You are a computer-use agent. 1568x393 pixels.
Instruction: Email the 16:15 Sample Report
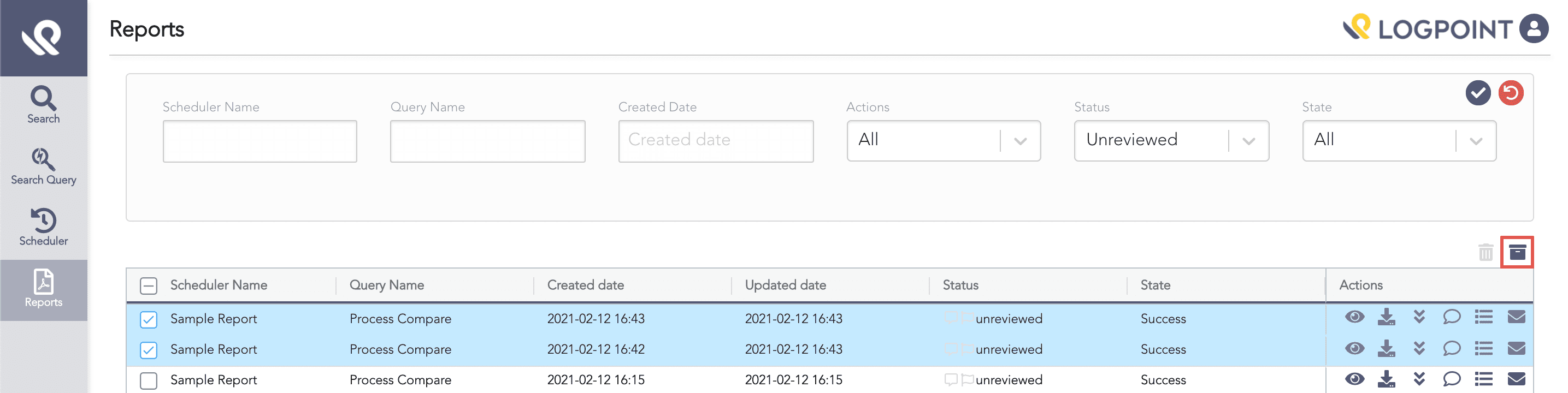1516,379
